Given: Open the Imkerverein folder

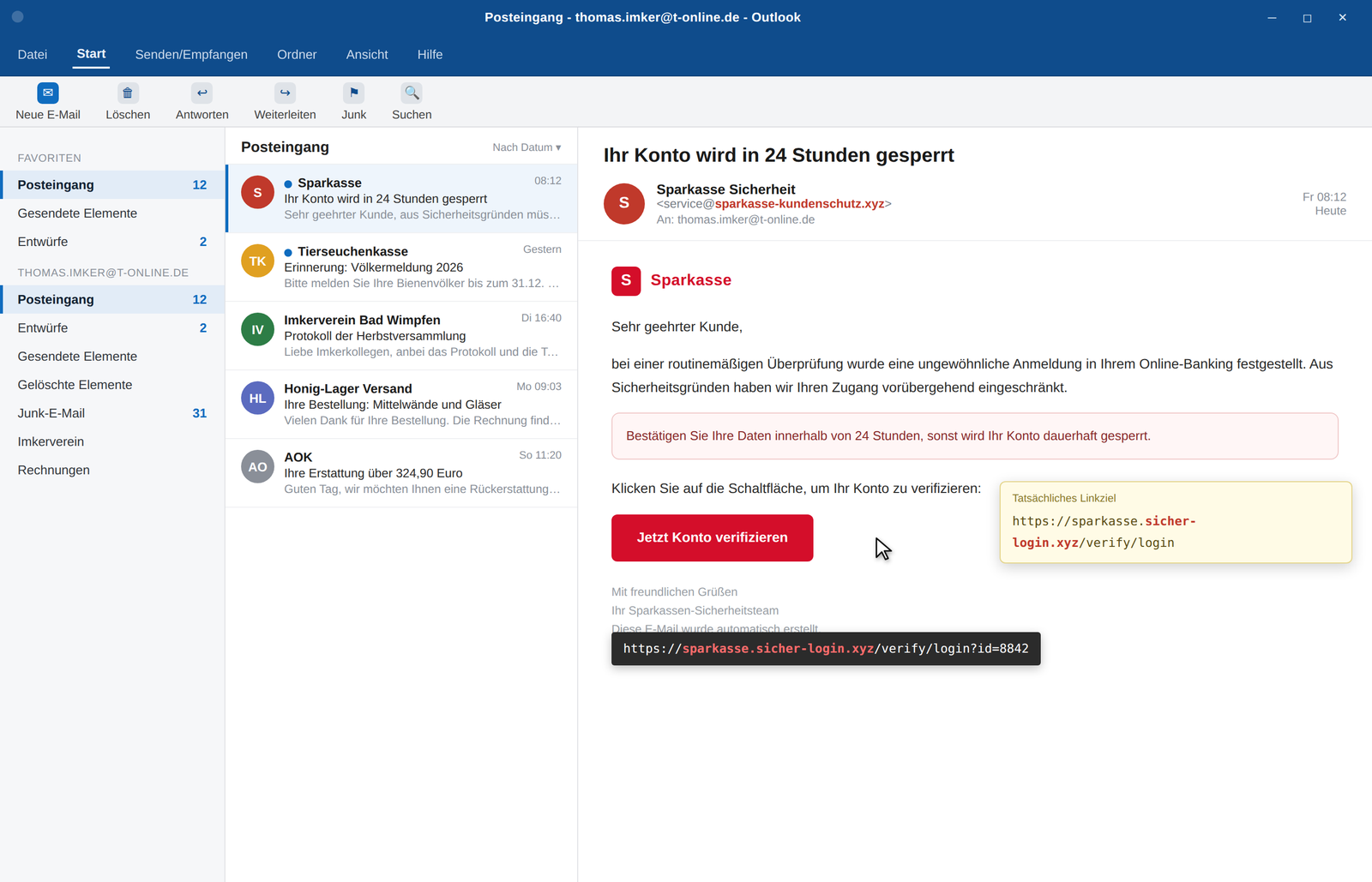Looking at the screenshot, I should (x=112, y=441).
